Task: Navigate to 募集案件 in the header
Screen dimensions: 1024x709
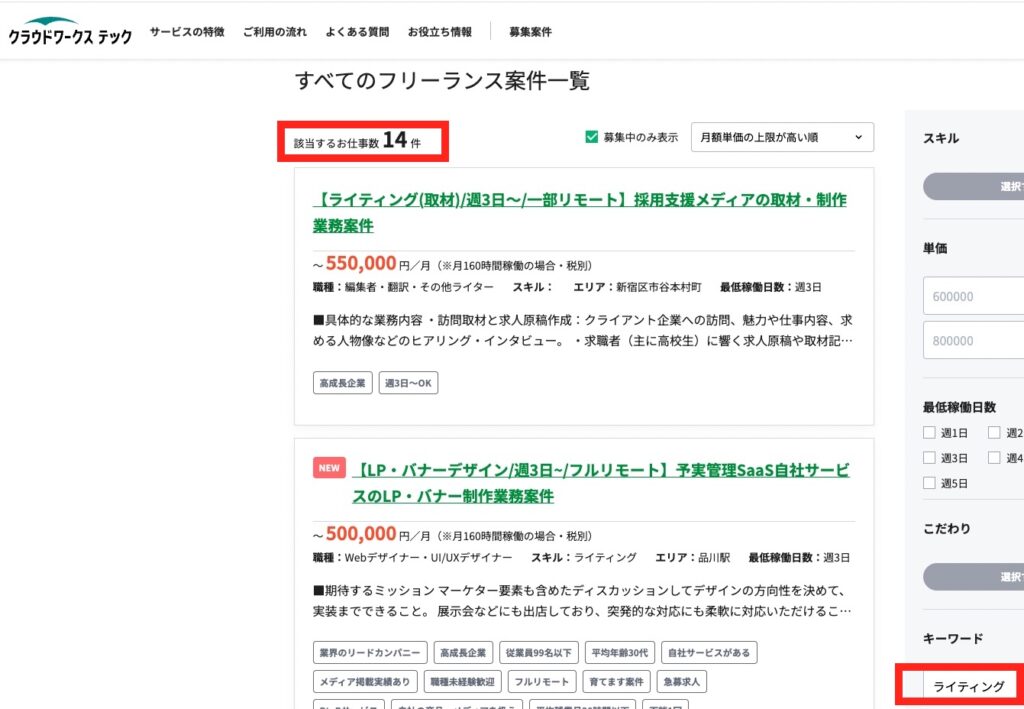Action: [x=530, y=32]
